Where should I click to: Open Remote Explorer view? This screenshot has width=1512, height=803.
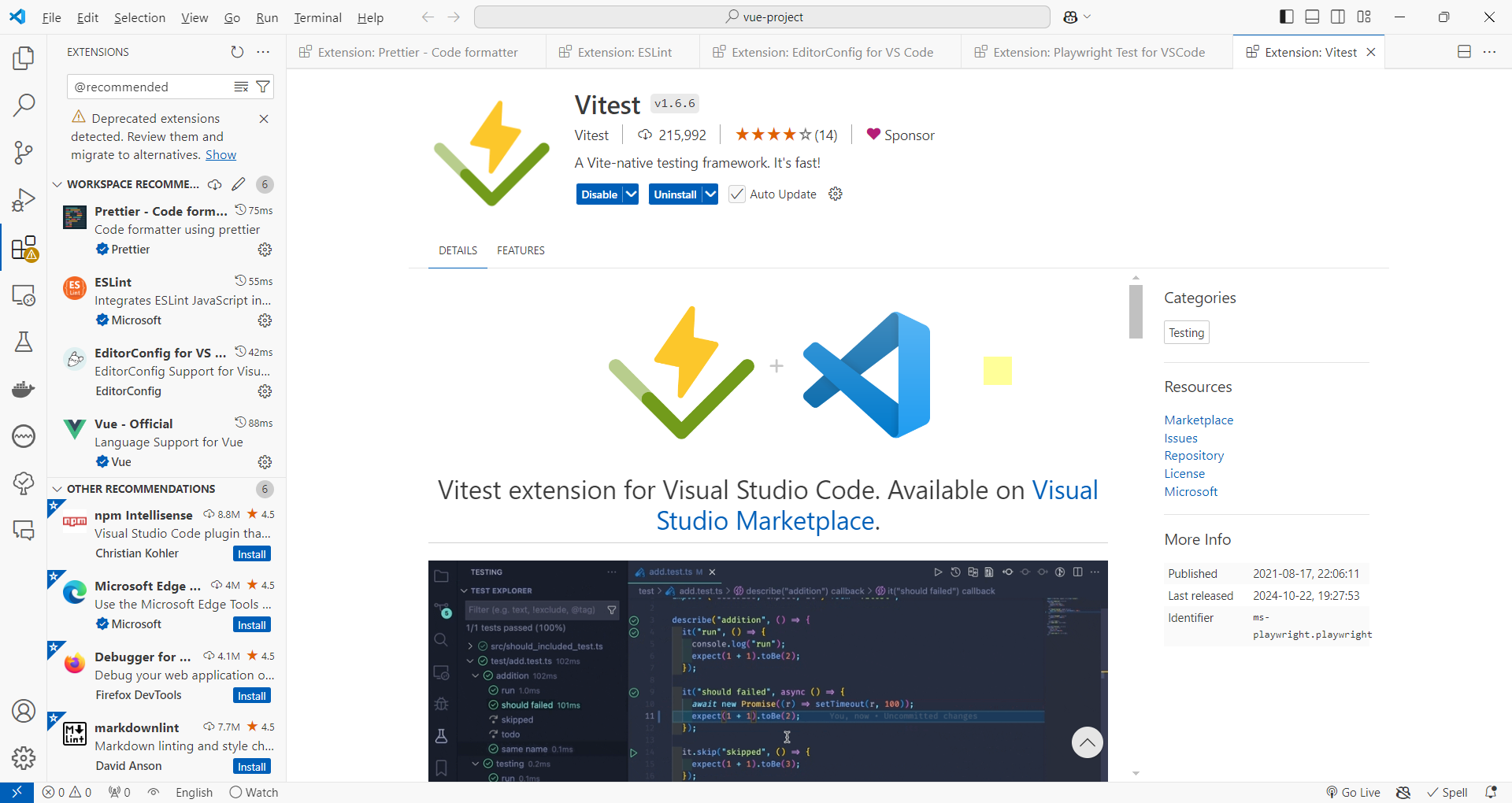(x=24, y=294)
